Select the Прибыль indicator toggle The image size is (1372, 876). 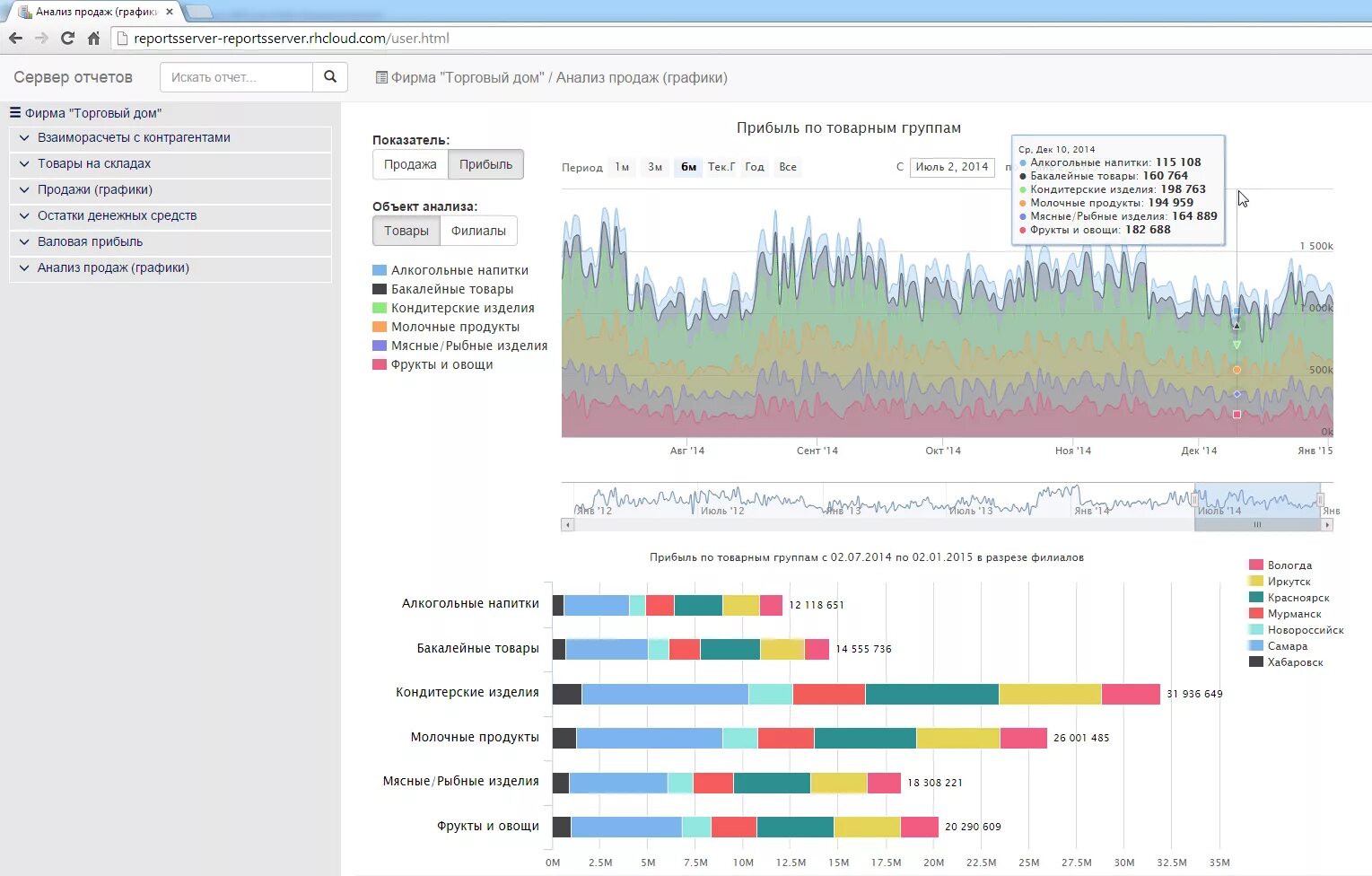point(485,164)
